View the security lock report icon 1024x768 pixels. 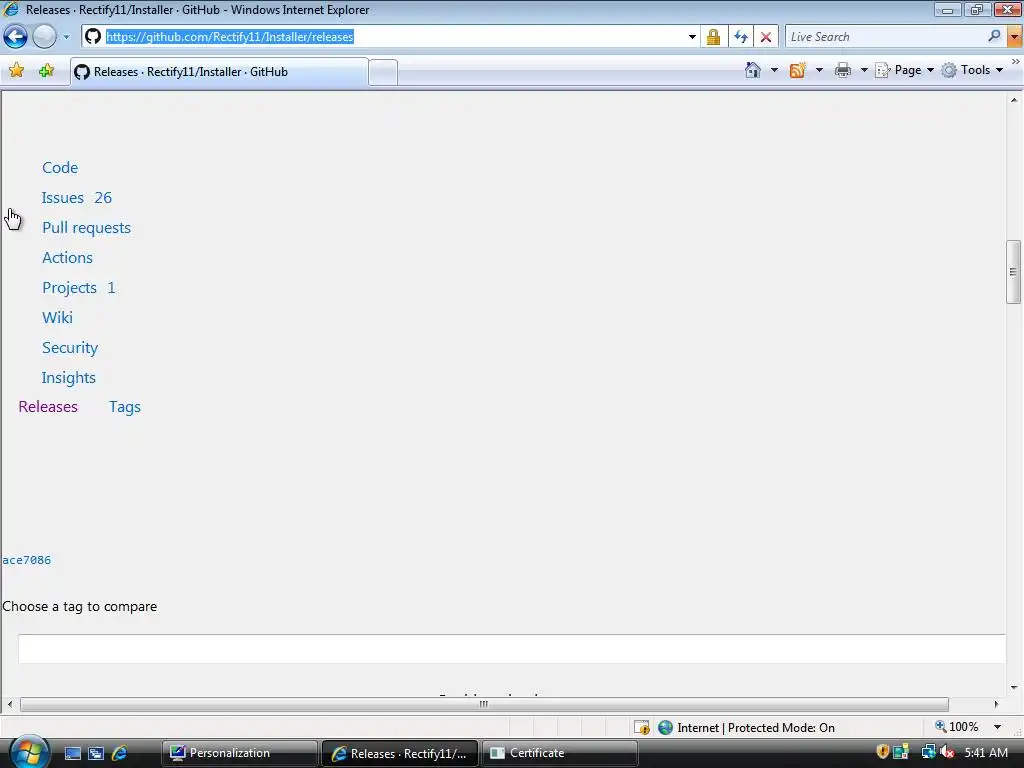pos(713,37)
